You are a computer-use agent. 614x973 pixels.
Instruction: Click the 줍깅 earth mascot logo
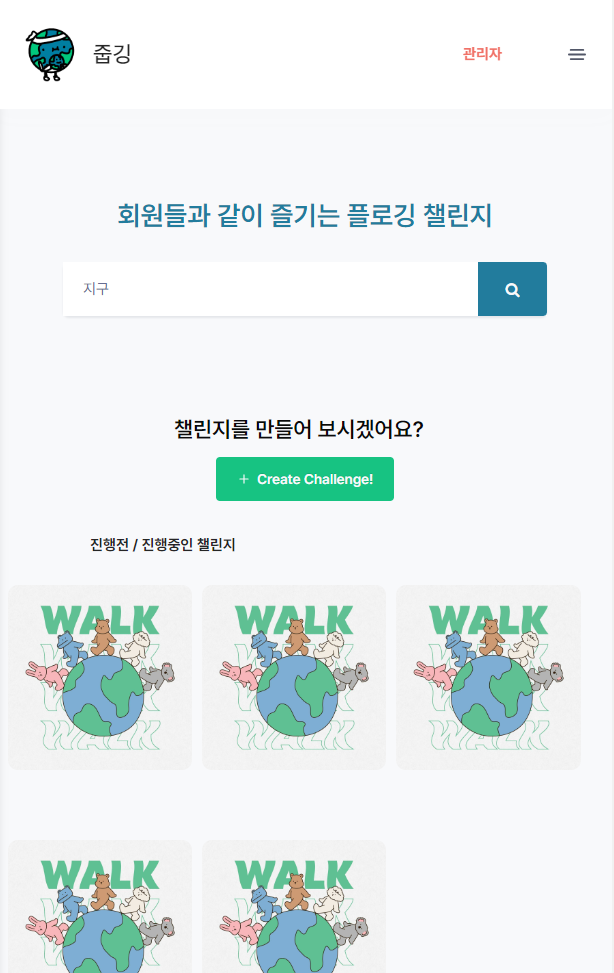[x=50, y=55]
